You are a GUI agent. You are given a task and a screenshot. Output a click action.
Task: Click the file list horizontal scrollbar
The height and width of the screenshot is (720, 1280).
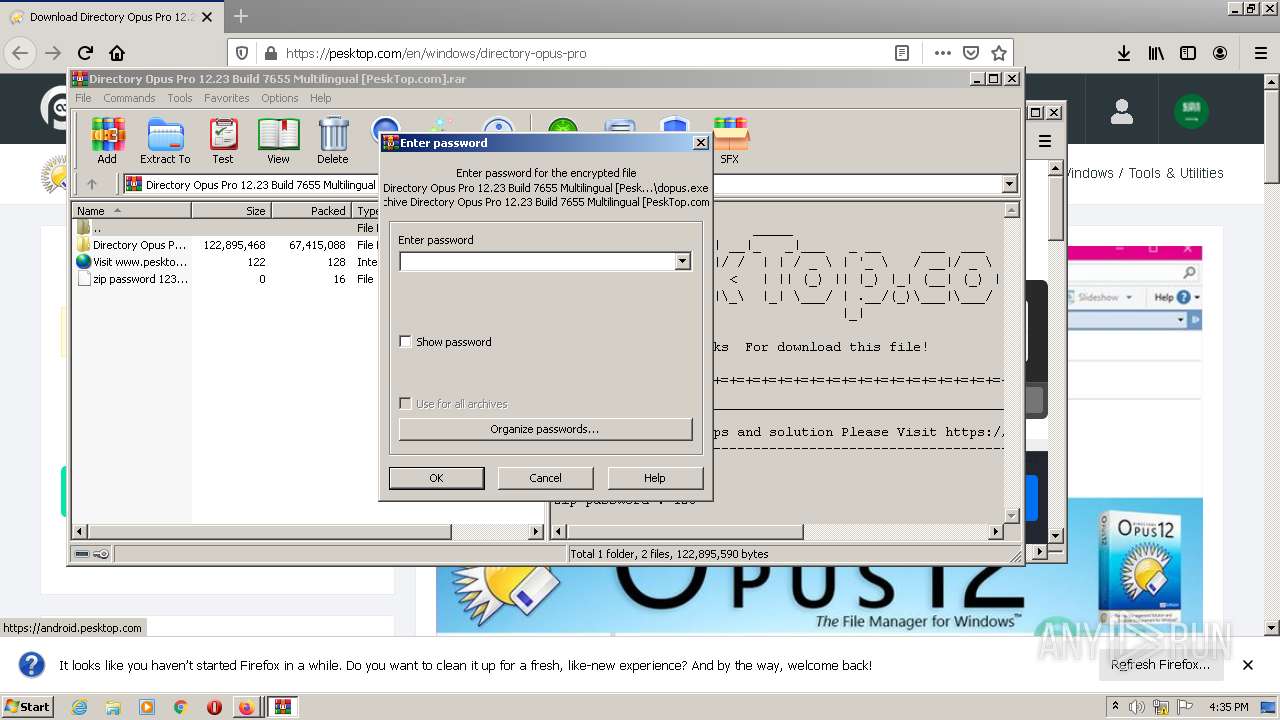[x=270, y=532]
